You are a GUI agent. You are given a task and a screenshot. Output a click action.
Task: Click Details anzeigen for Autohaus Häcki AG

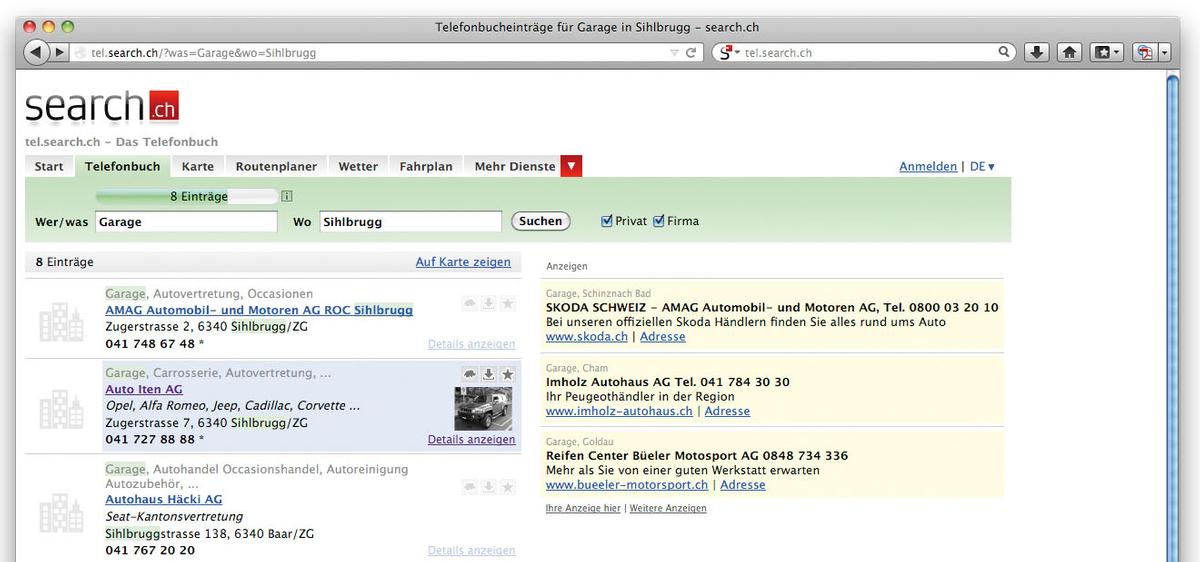[x=471, y=550]
